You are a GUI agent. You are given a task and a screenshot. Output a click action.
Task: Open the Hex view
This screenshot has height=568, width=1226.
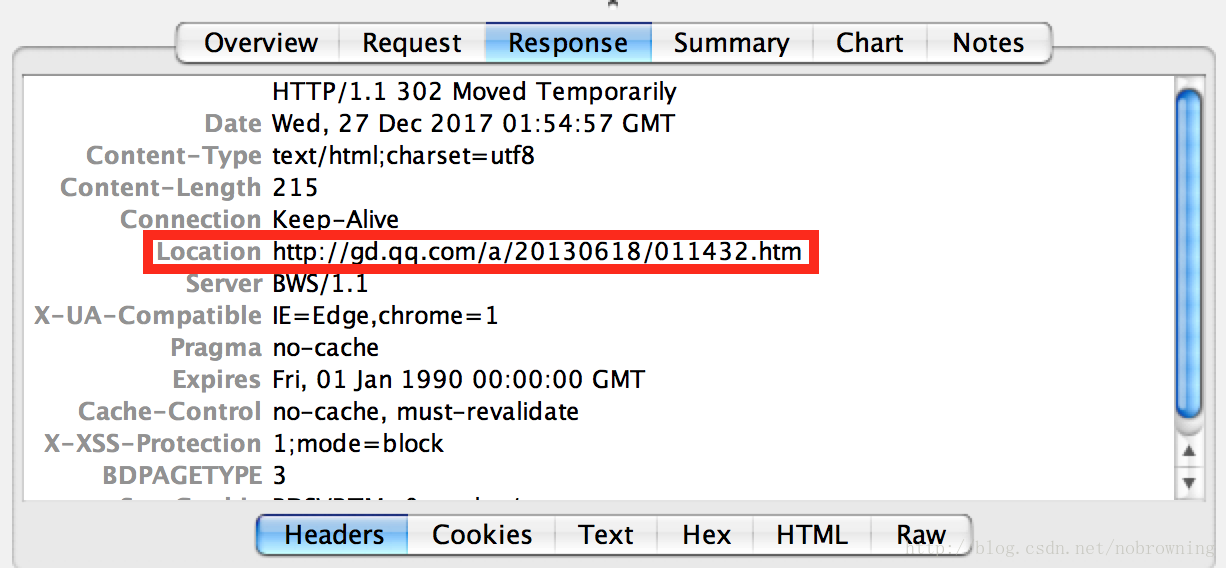(706, 535)
